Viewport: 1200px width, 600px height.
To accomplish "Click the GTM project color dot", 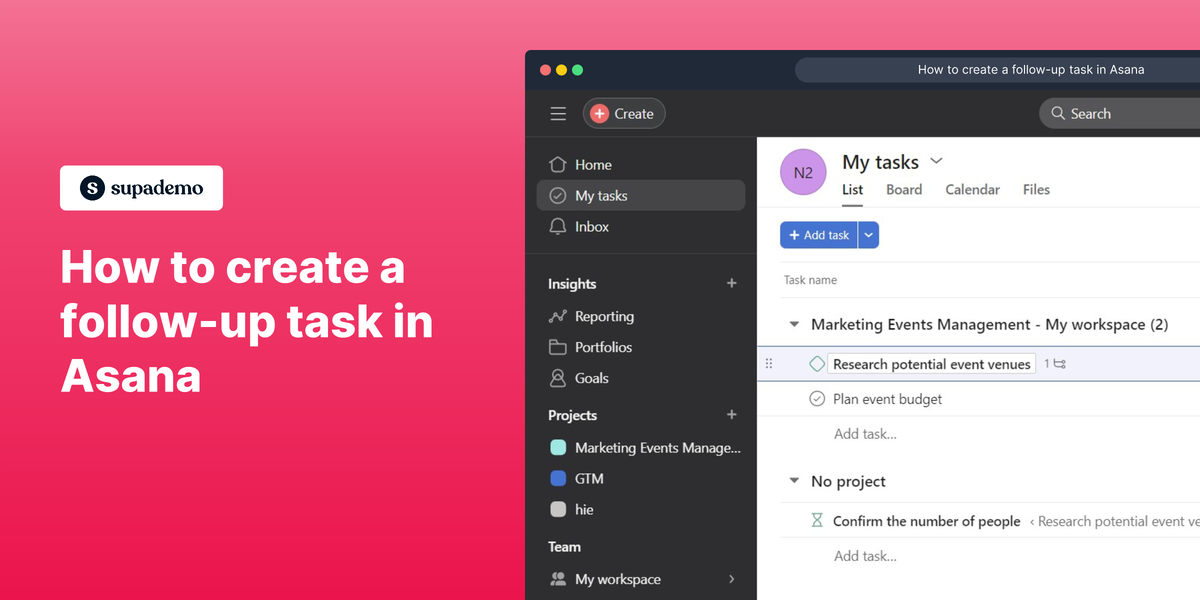I will (x=559, y=478).
